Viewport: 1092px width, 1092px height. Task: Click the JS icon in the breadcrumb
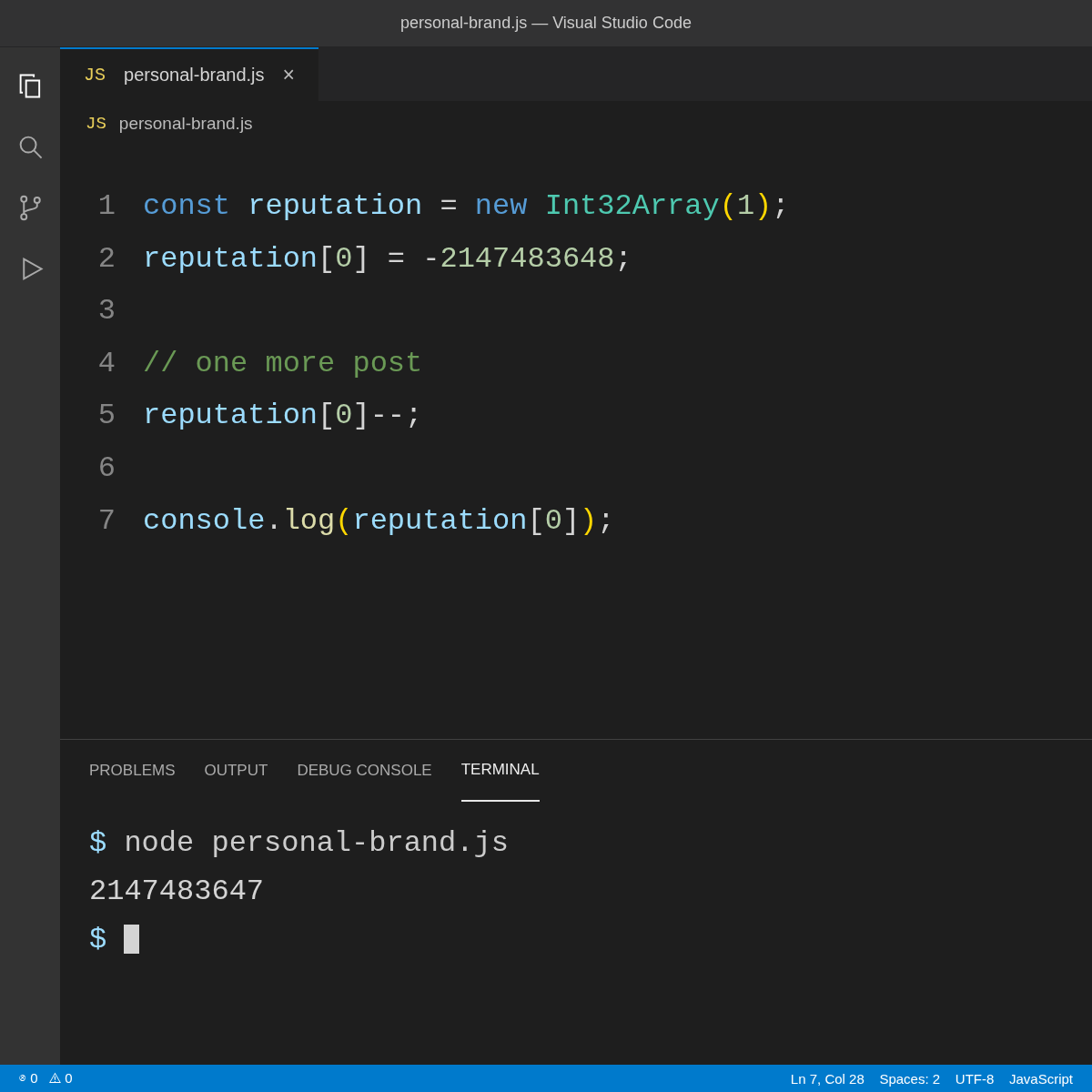[x=96, y=124]
